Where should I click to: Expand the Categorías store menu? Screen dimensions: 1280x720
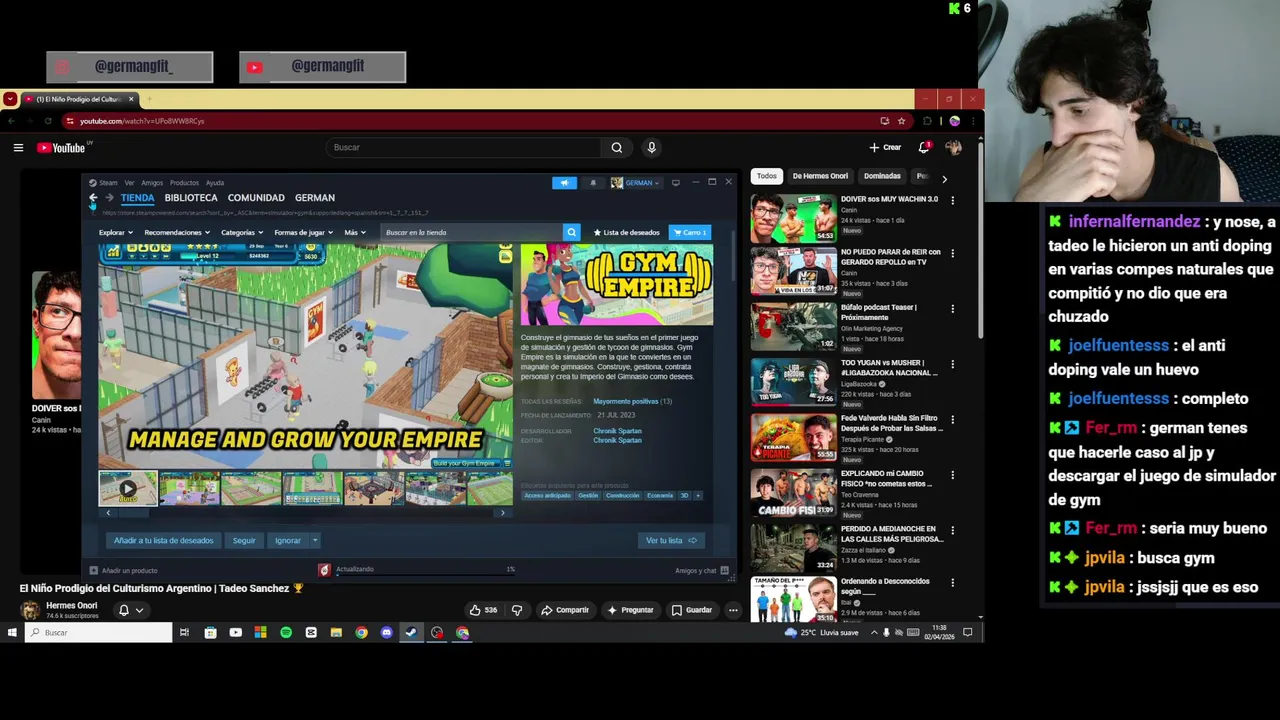click(x=241, y=232)
